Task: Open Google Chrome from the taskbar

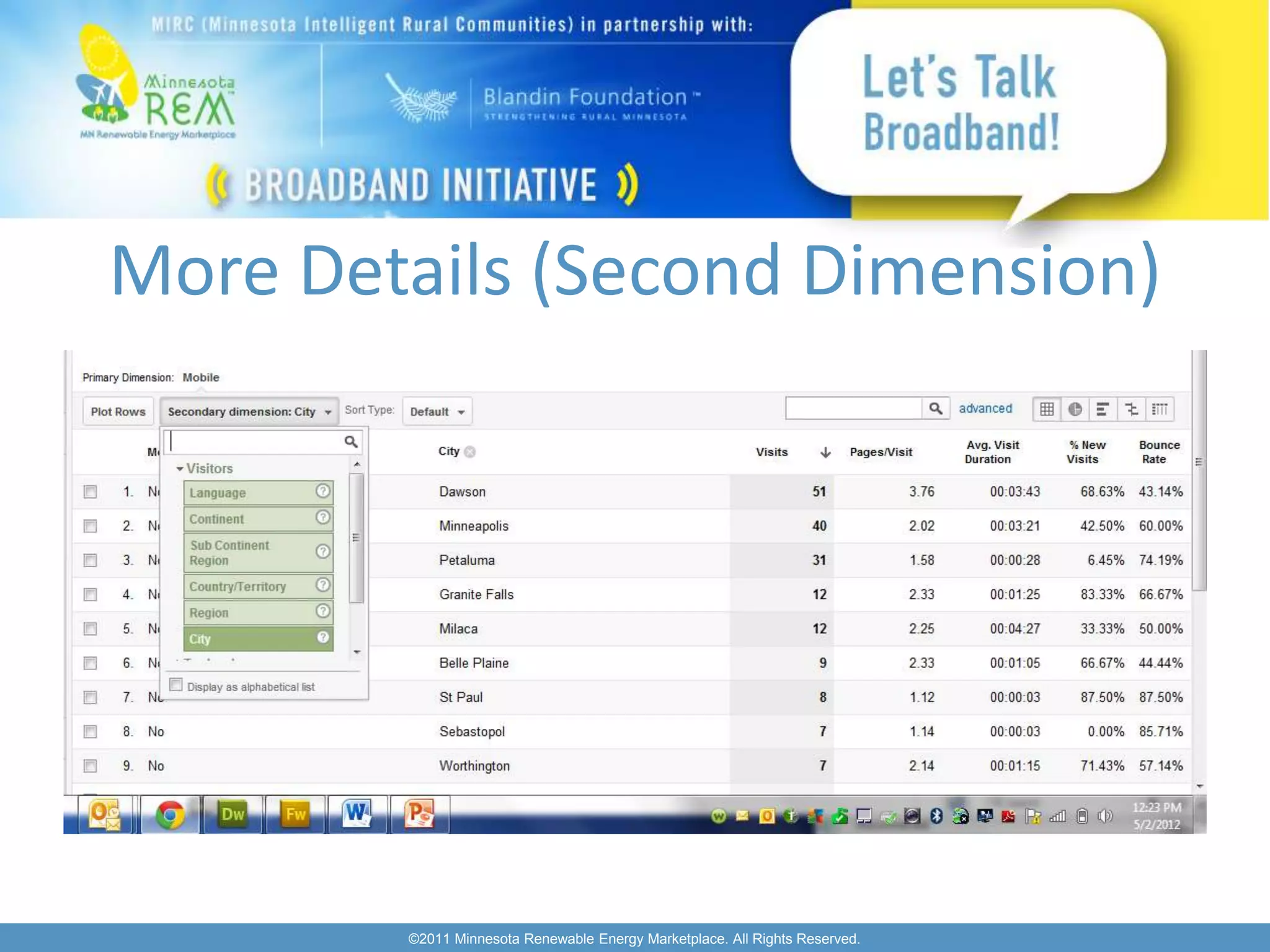Action: (x=169, y=814)
